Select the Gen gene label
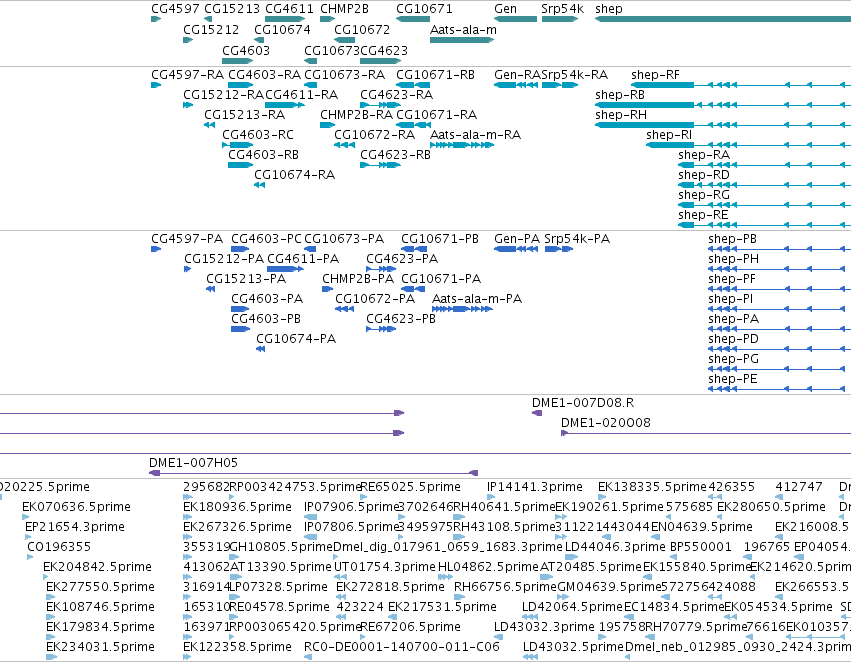Screen dimensions: 851x662 click(505, 9)
